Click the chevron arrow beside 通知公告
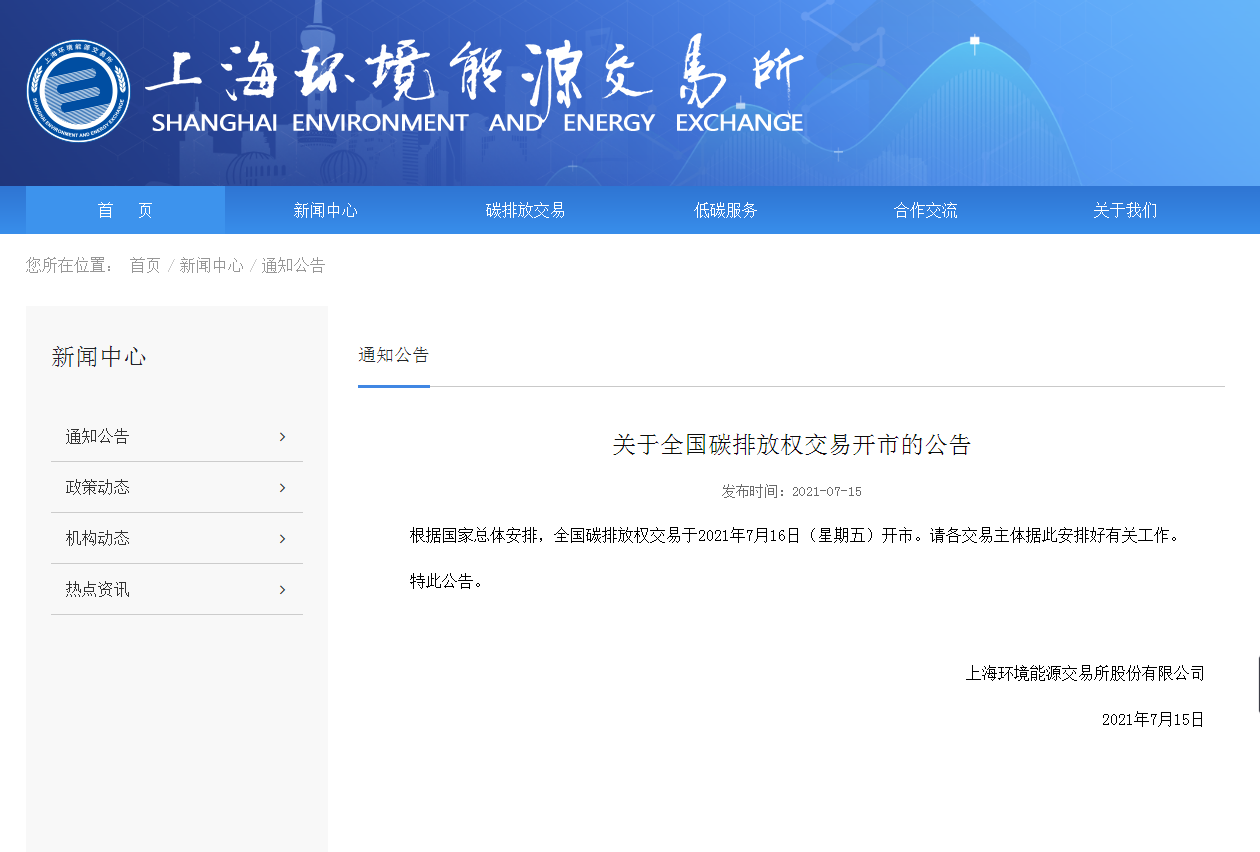 (x=282, y=437)
